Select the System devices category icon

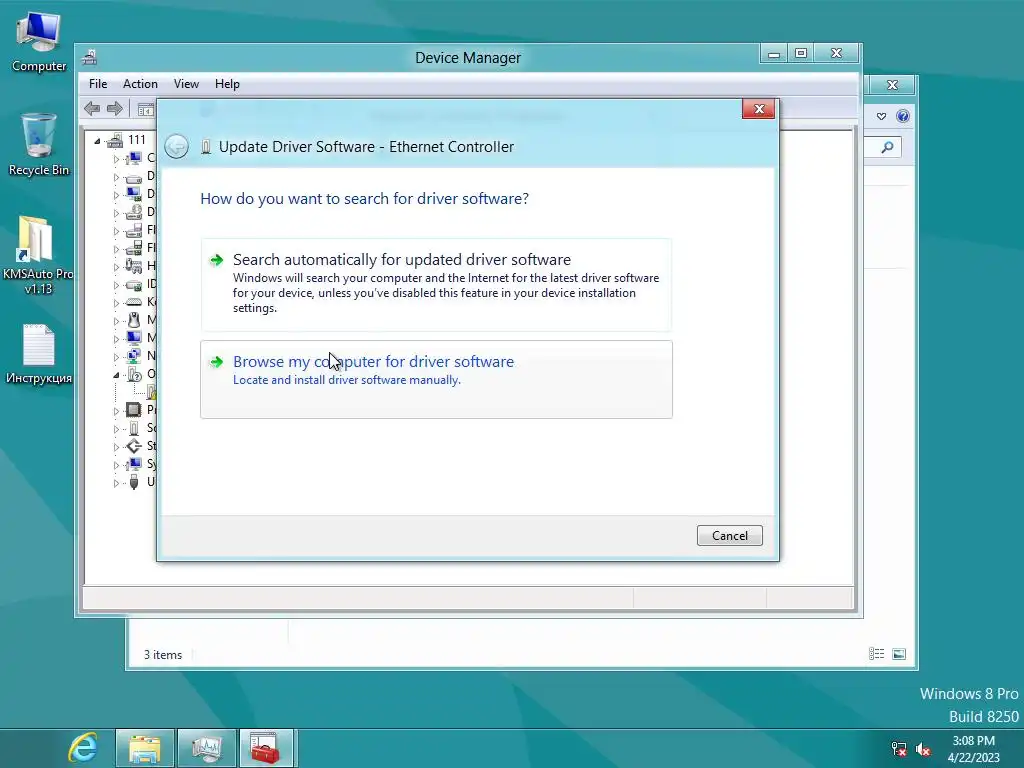134,464
